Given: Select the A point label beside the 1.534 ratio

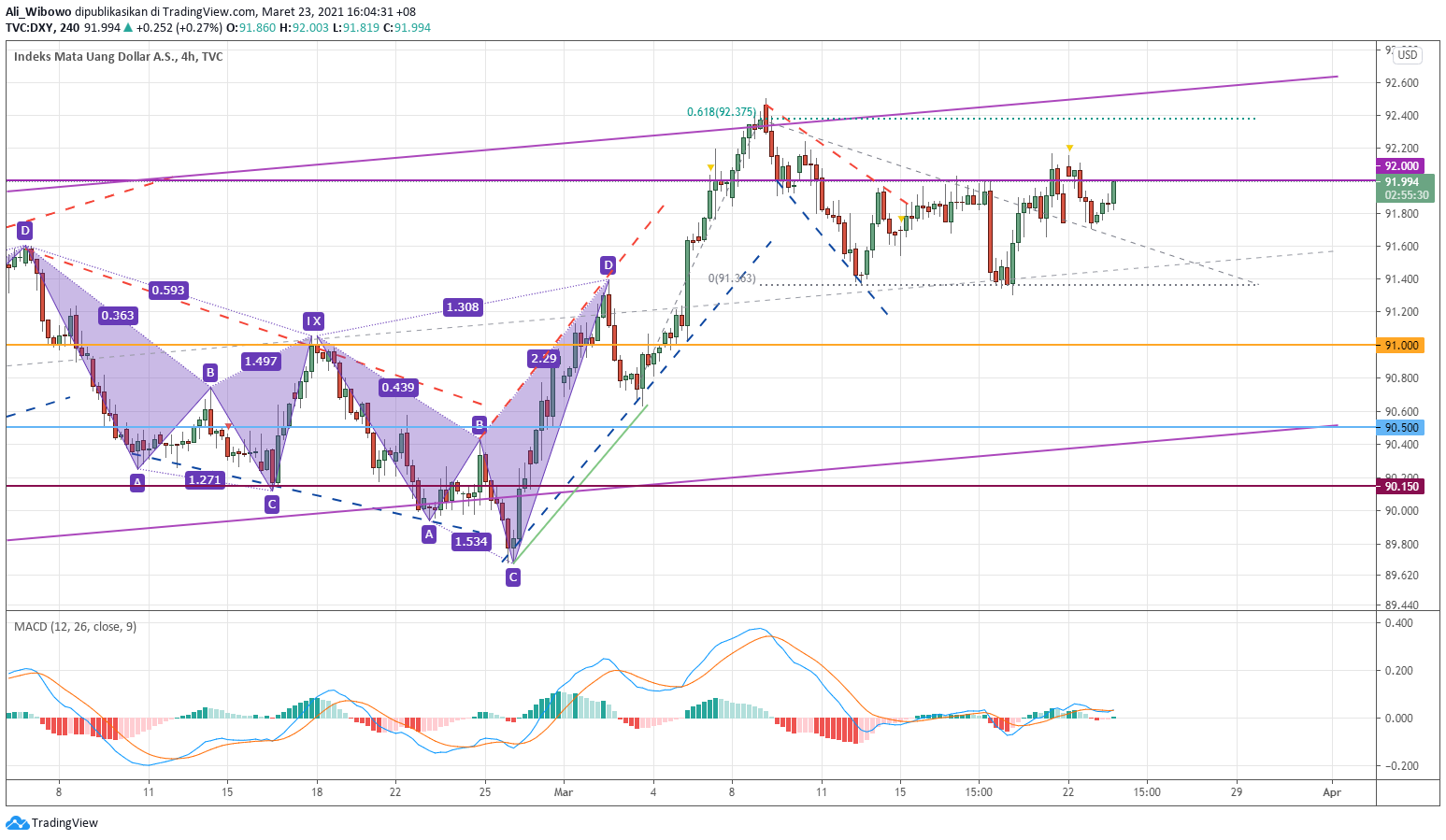Looking at the screenshot, I should point(428,534).
